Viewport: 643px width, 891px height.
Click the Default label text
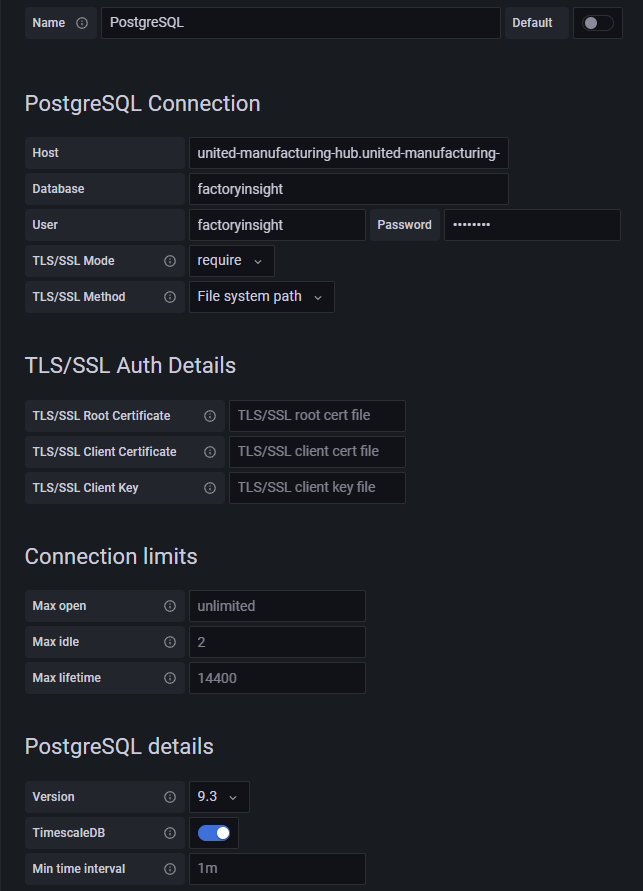(x=532, y=23)
